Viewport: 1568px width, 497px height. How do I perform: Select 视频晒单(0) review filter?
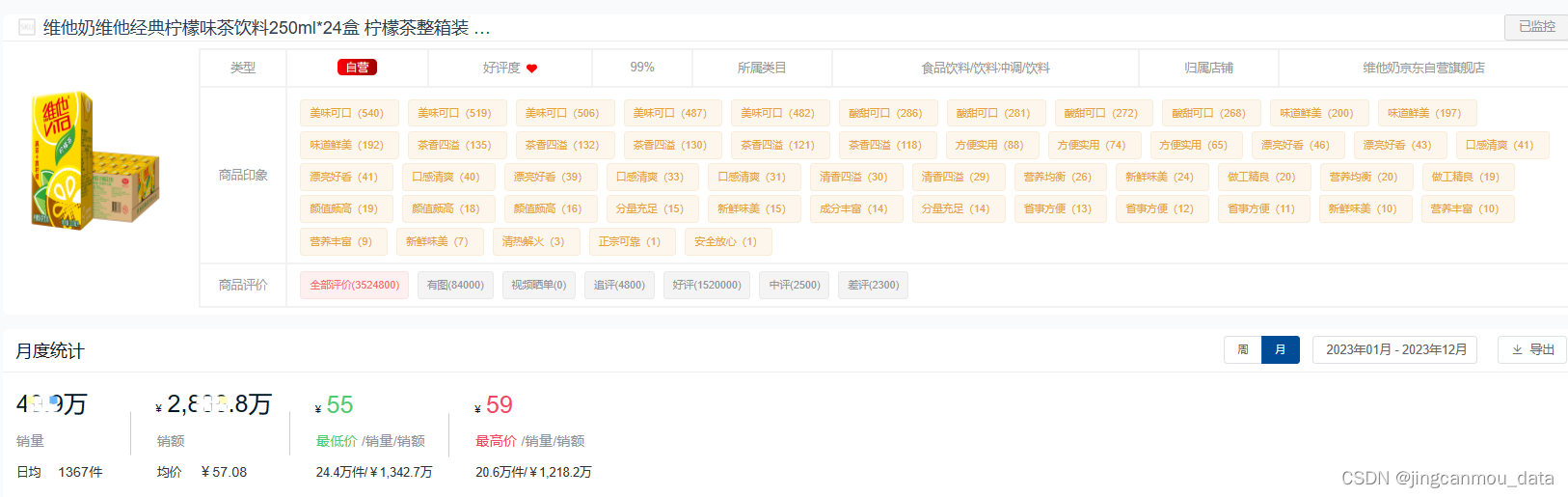point(539,285)
